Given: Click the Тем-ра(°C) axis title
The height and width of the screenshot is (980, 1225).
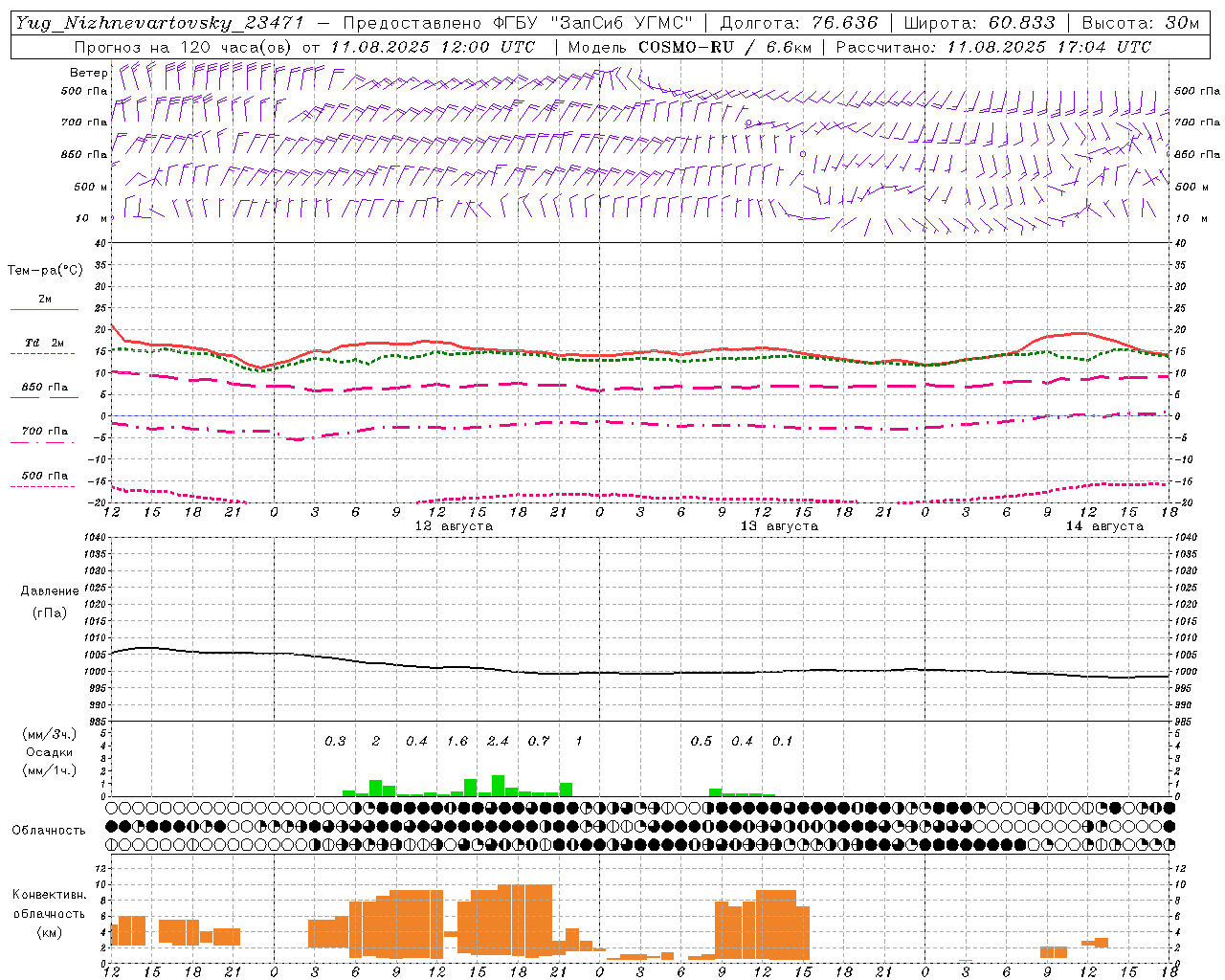Looking at the screenshot, I should [x=45, y=271].
